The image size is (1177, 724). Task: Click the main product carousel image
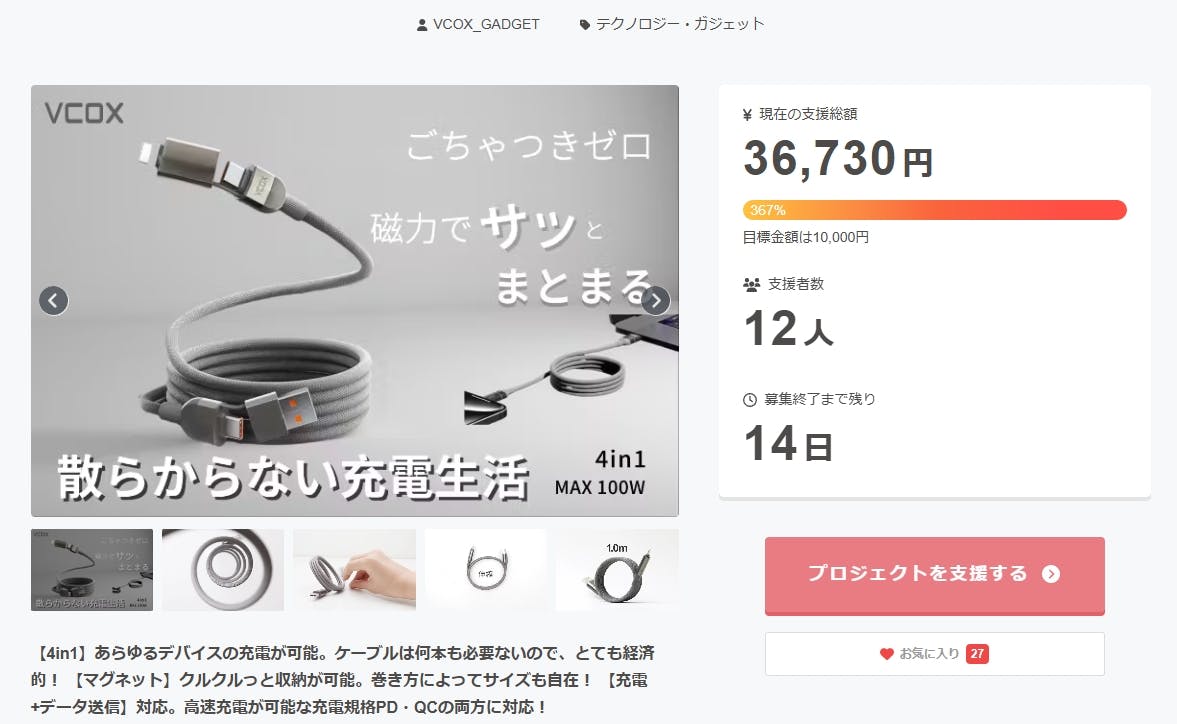[x=354, y=301]
